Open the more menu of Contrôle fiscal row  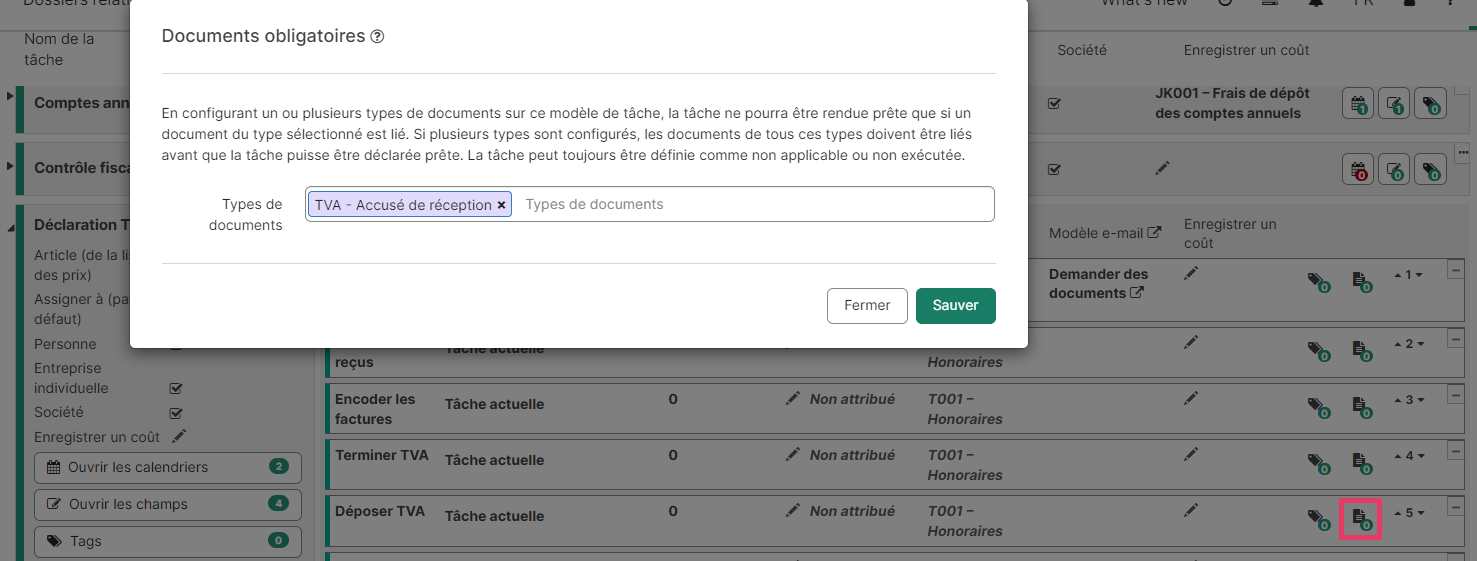[1463, 152]
